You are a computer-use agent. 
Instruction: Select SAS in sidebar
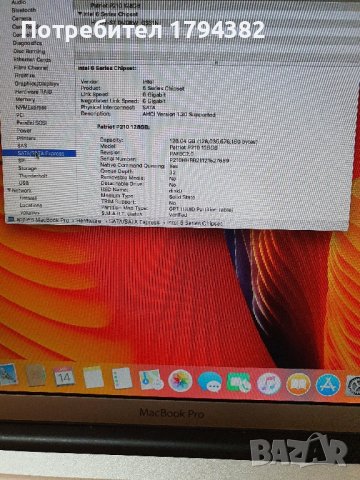coord(22,146)
